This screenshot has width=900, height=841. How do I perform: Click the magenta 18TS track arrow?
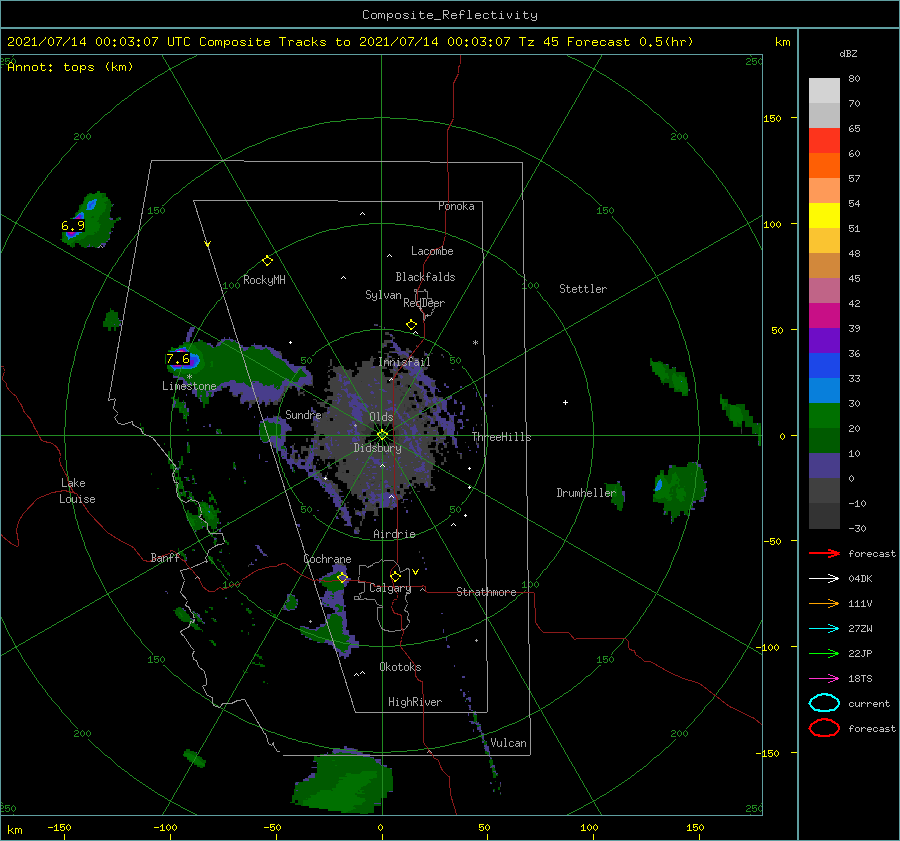[824, 679]
